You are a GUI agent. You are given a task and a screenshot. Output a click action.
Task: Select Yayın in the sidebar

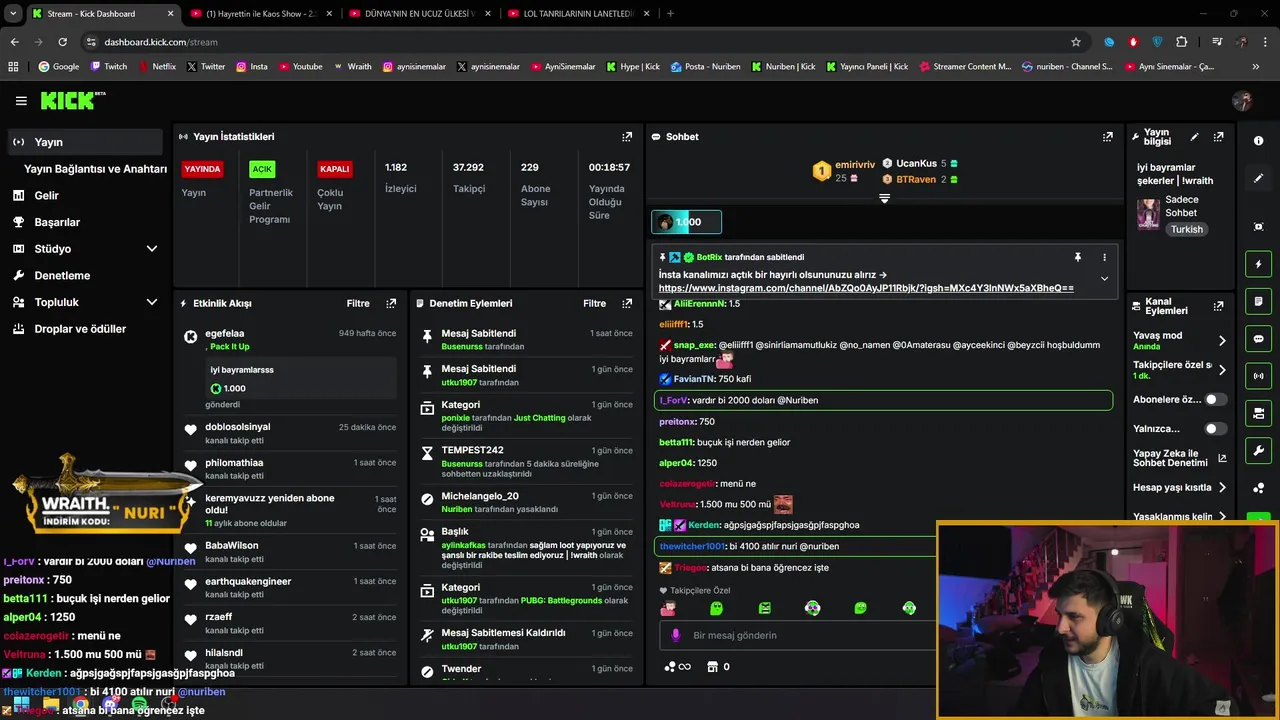click(85, 142)
